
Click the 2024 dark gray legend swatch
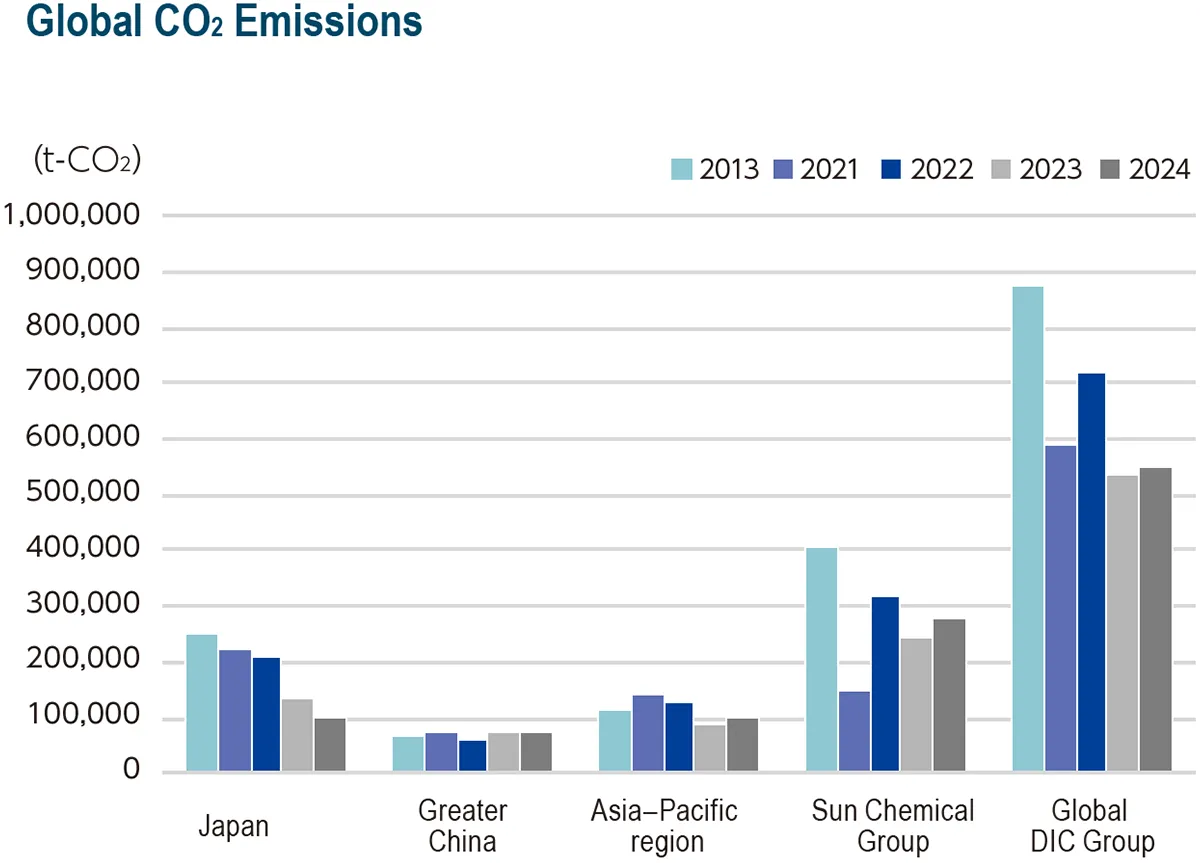[1111, 168]
